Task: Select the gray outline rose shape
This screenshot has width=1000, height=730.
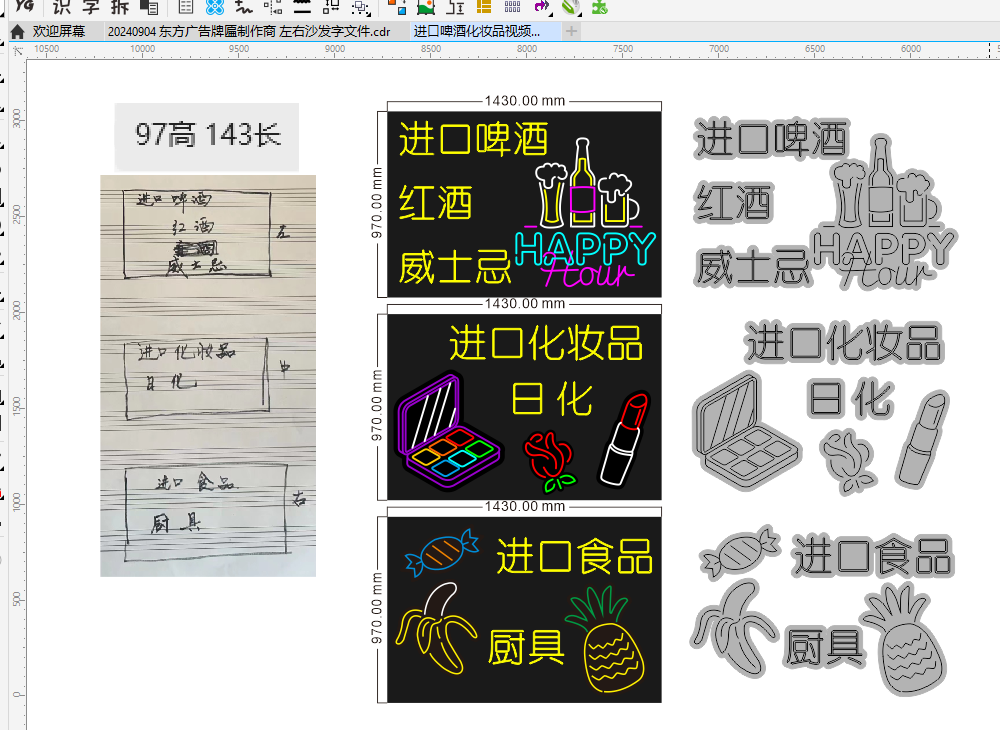Action: (x=848, y=462)
